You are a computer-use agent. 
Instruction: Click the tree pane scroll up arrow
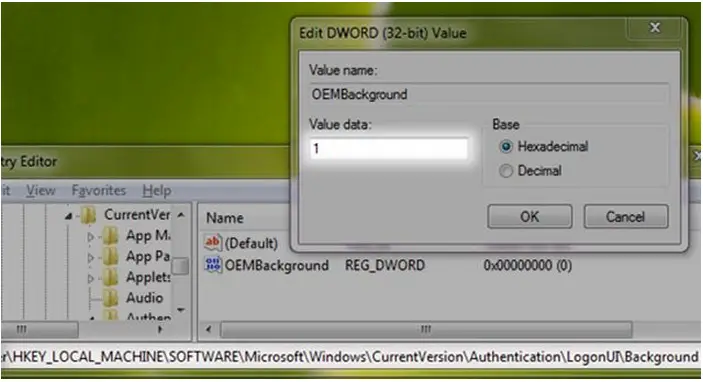(181, 215)
